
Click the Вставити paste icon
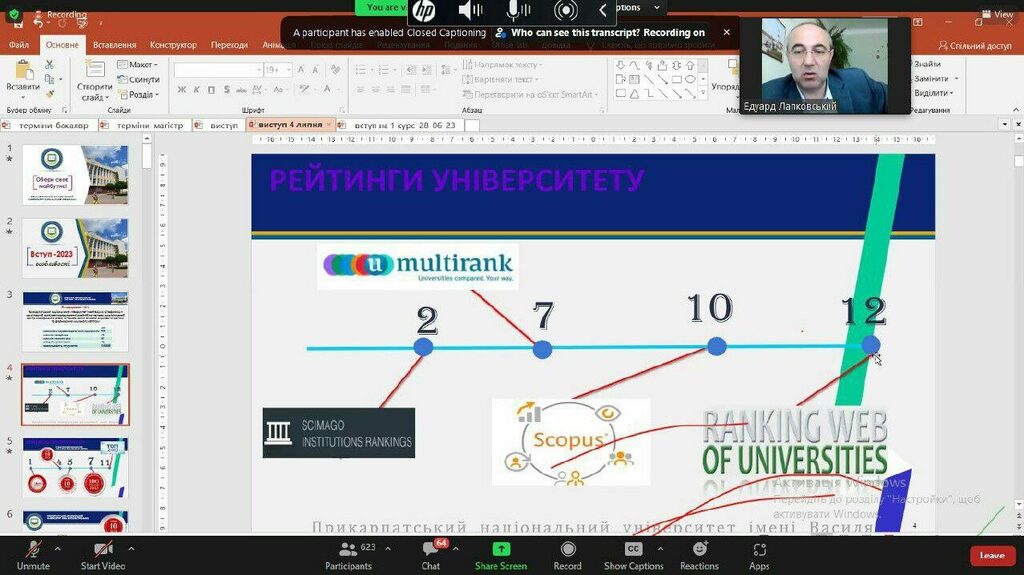click(23, 72)
